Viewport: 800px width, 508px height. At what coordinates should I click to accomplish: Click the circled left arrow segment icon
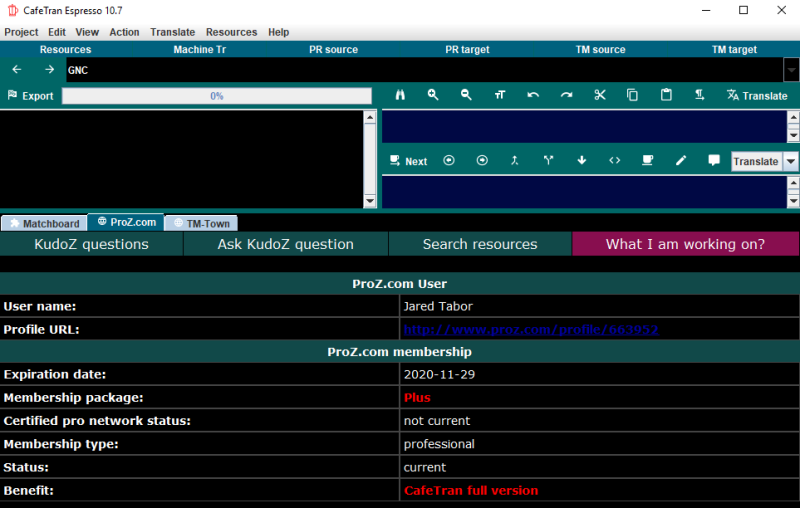(x=449, y=161)
